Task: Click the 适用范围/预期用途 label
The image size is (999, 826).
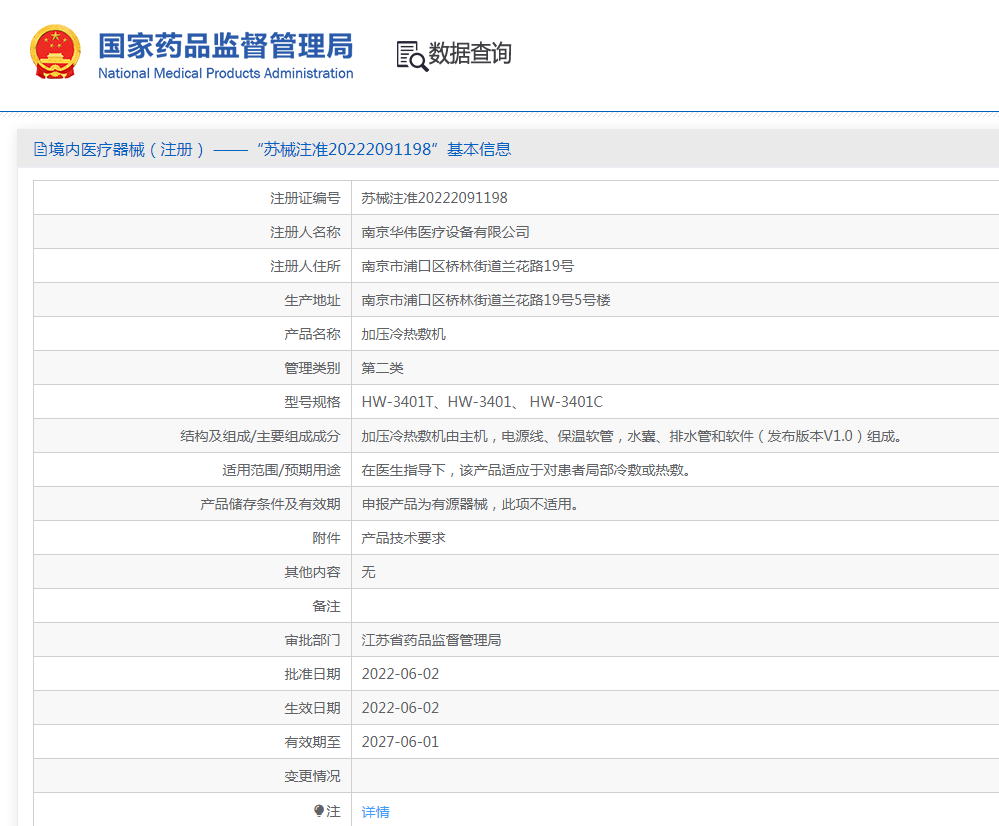Action: (x=281, y=470)
